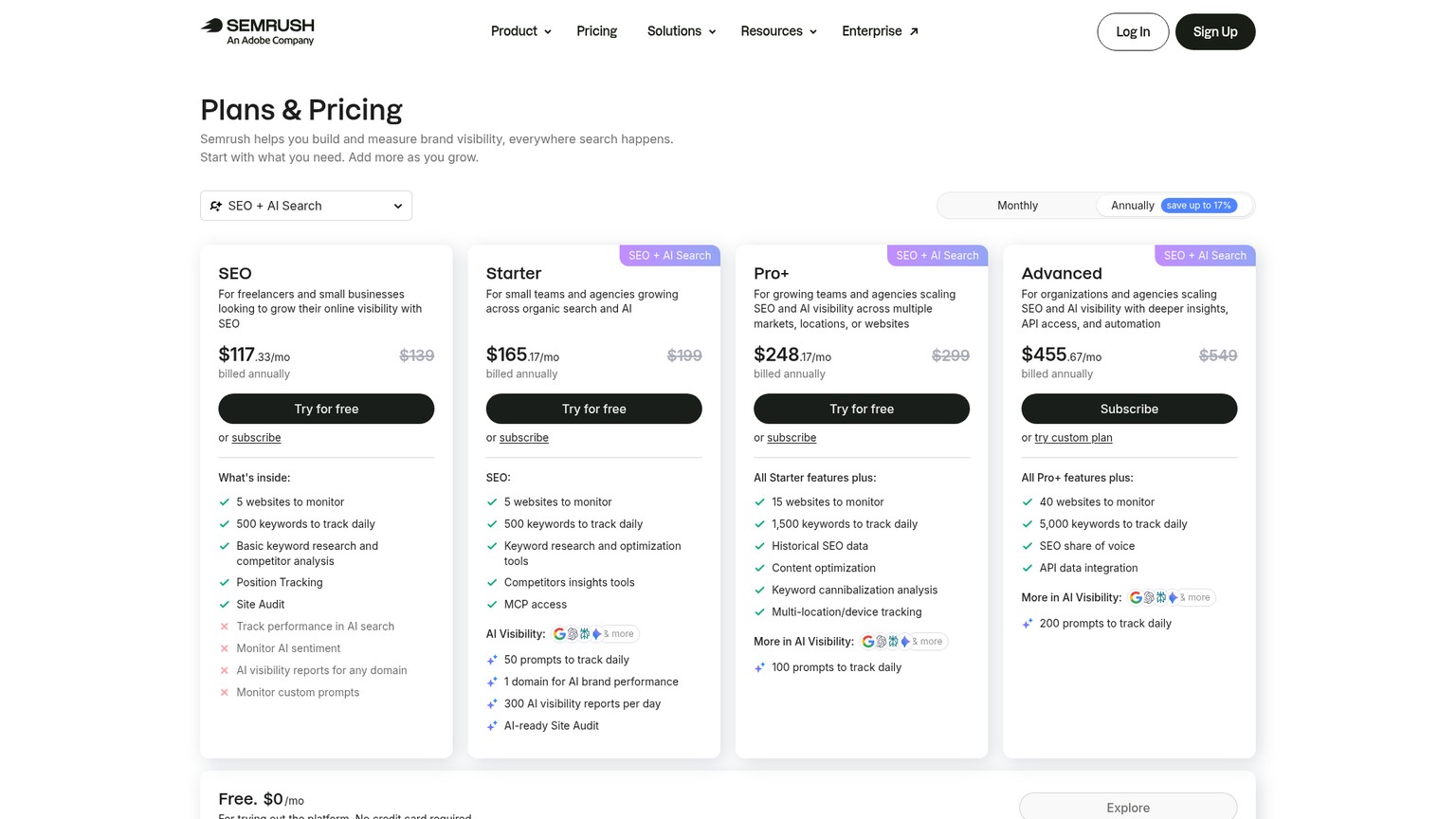This screenshot has height=819, width=1456.
Task: Click the crossed-out $549 price
Action: click(x=1218, y=355)
